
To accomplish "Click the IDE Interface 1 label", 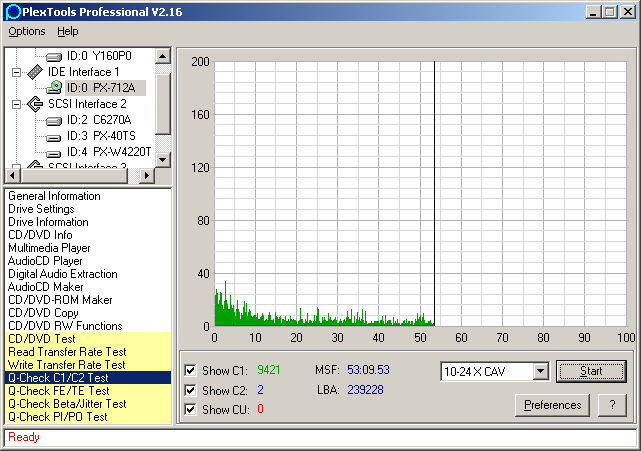I will (x=84, y=72).
